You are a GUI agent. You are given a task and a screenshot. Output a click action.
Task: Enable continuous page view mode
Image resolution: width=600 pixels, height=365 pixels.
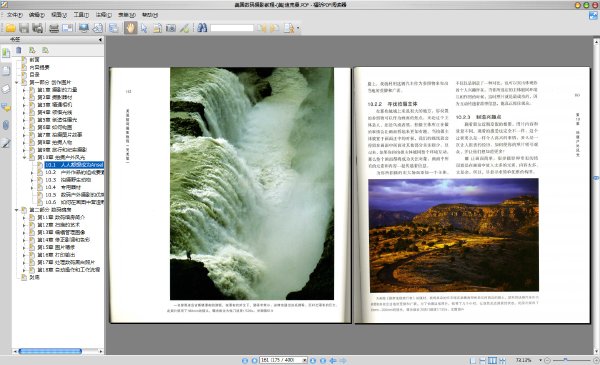click(483, 360)
